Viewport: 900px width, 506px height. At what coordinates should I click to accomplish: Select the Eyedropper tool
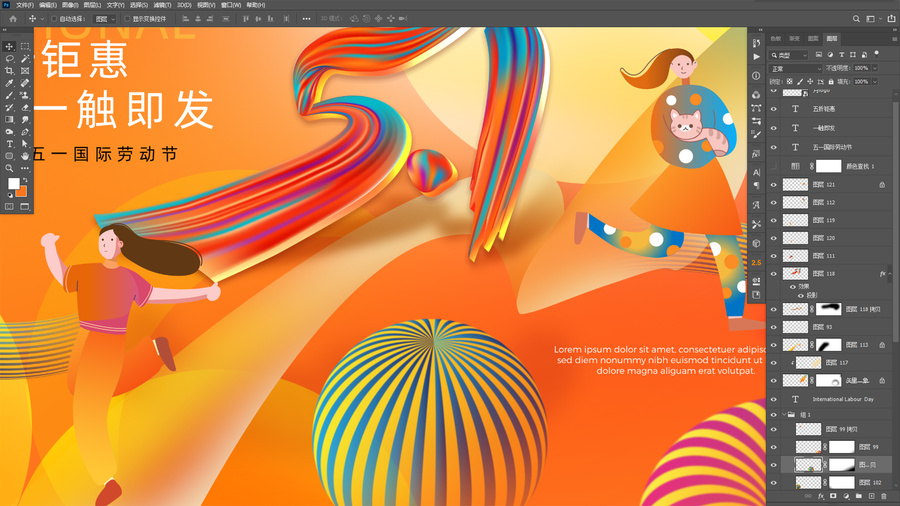[x=9, y=83]
